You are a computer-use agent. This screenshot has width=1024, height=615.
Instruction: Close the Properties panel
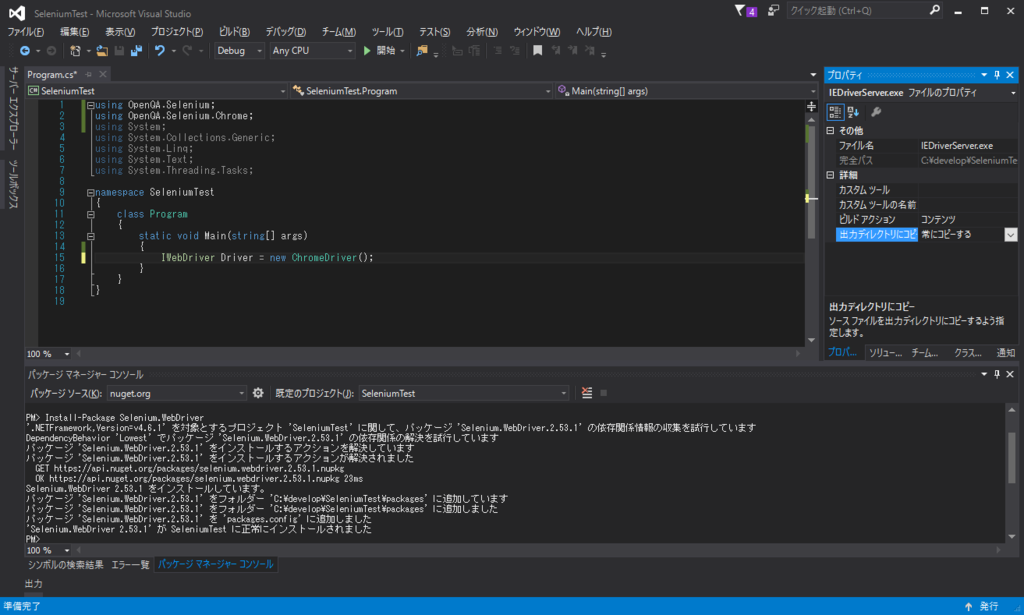[x=1010, y=75]
